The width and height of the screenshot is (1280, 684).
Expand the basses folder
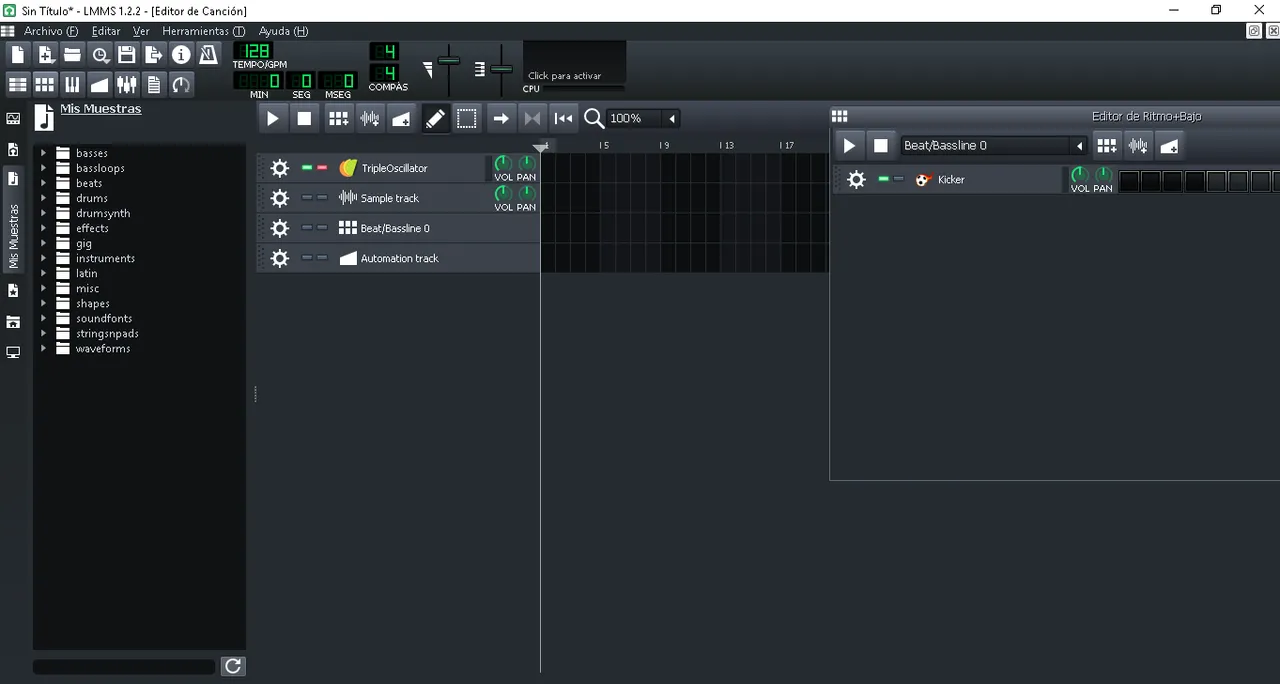[x=43, y=153]
